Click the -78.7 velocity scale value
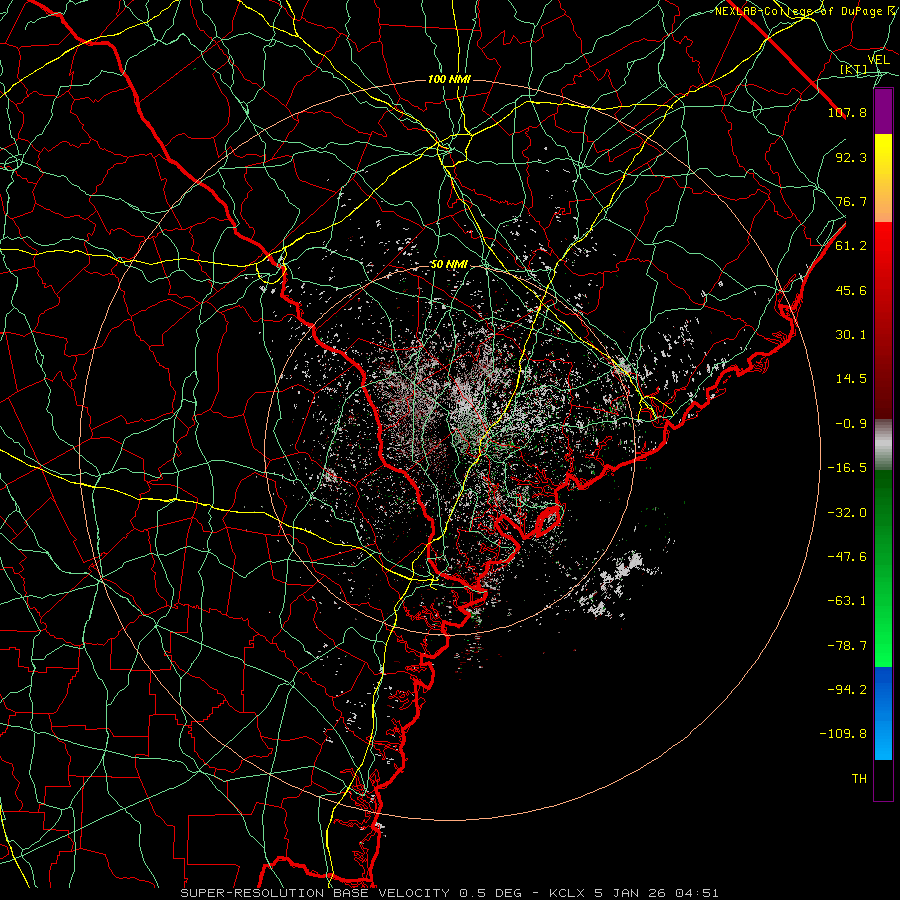The image size is (900, 900). point(847,646)
